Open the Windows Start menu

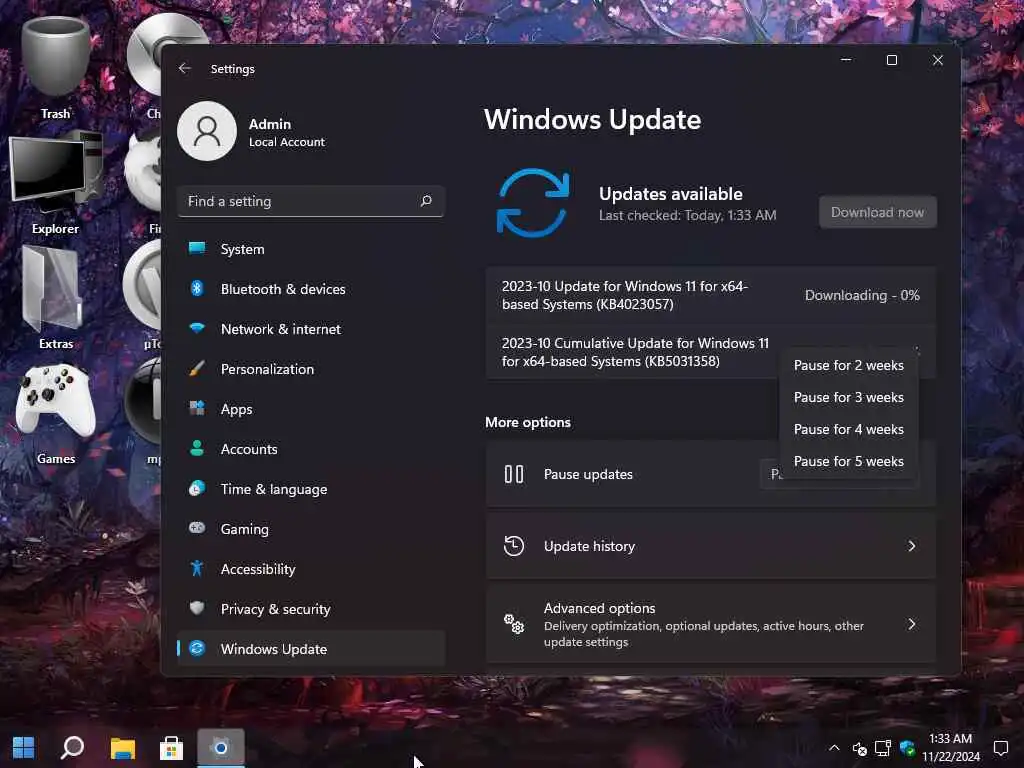click(x=24, y=748)
